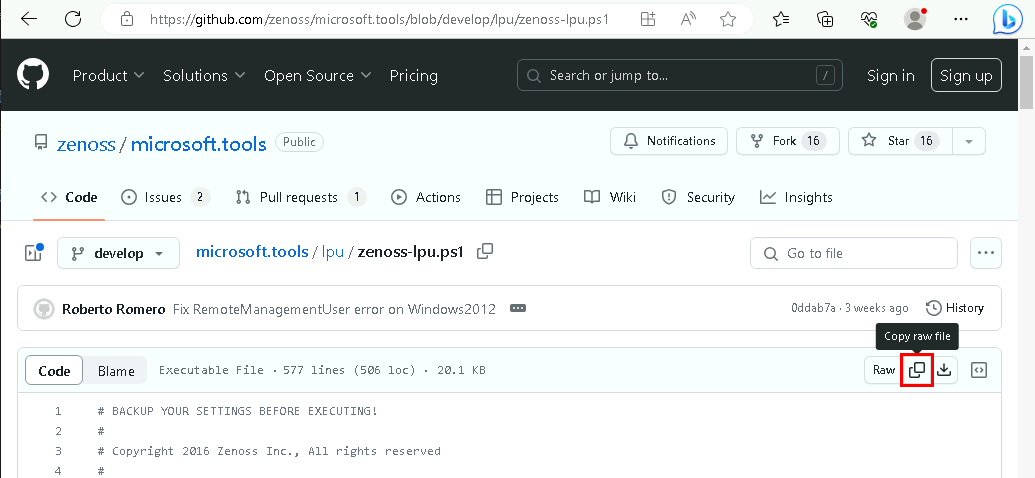This screenshot has width=1035, height=478.
Task: Expand the Solutions menu
Action: click(x=205, y=76)
